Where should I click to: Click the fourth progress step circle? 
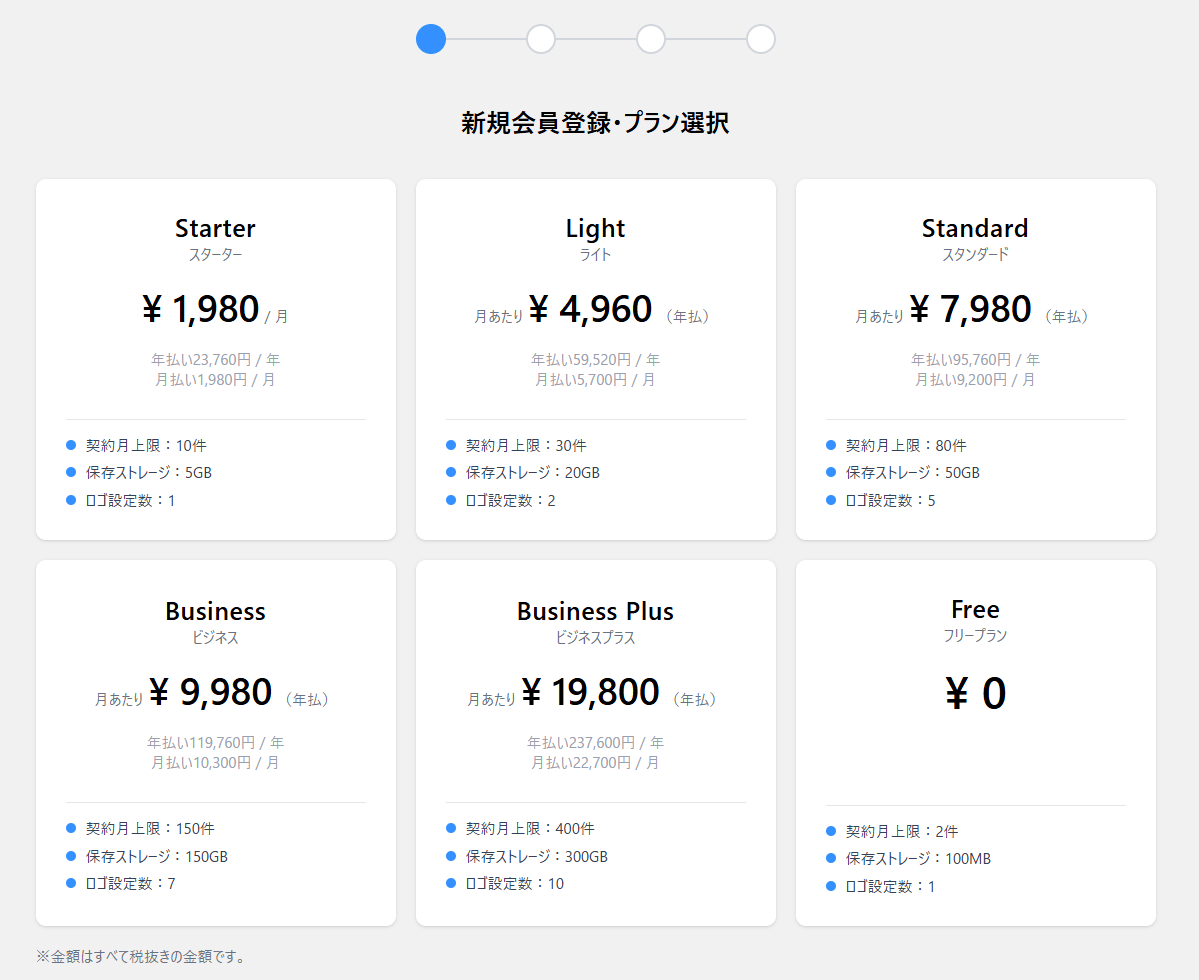(x=761, y=39)
